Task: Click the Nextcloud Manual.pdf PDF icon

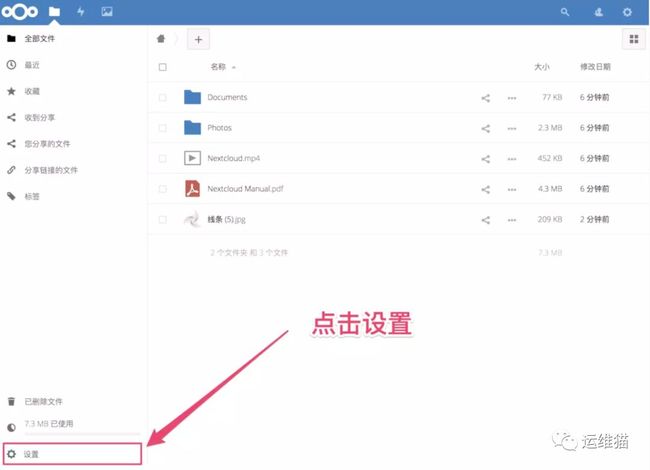Action: [192, 189]
